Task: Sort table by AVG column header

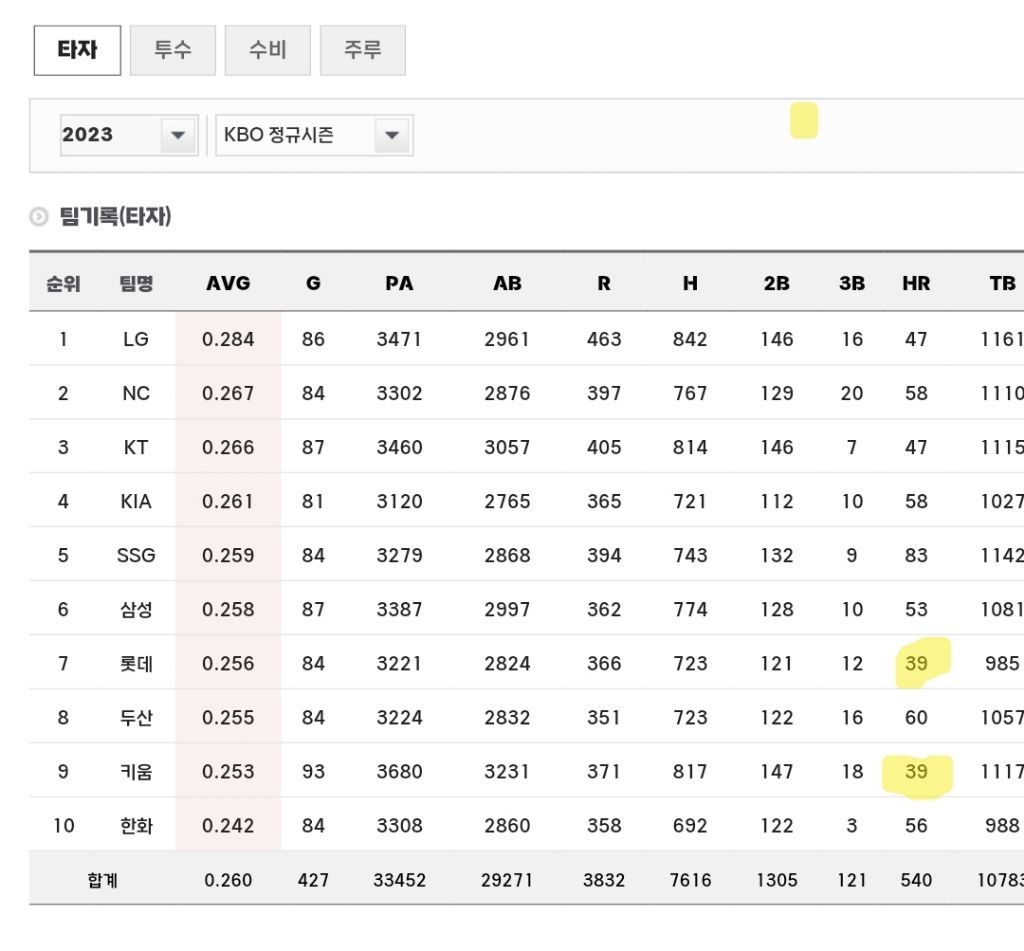Action: pos(228,283)
